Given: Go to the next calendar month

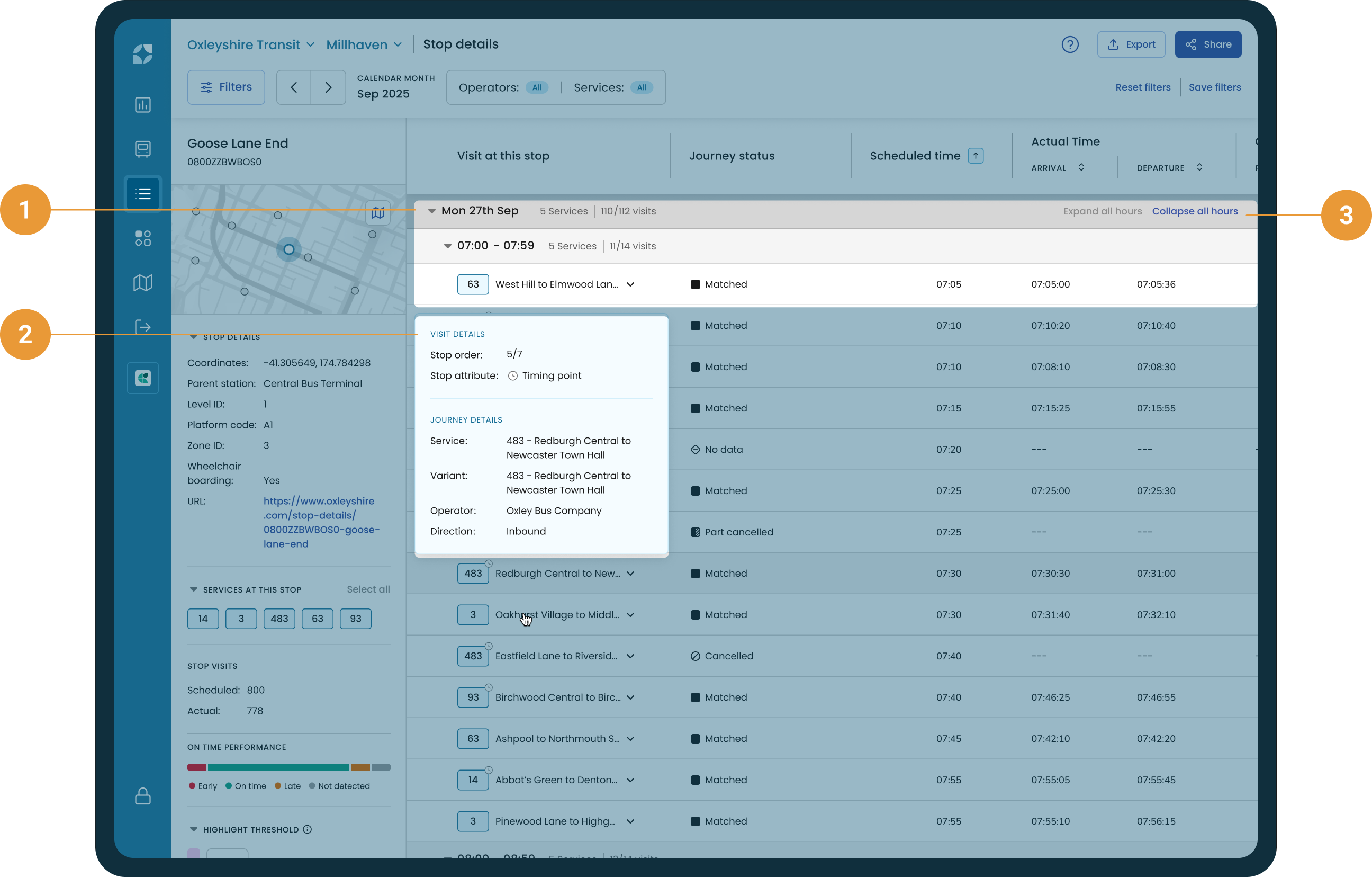Looking at the screenshot, I should [x=328, y=87].
